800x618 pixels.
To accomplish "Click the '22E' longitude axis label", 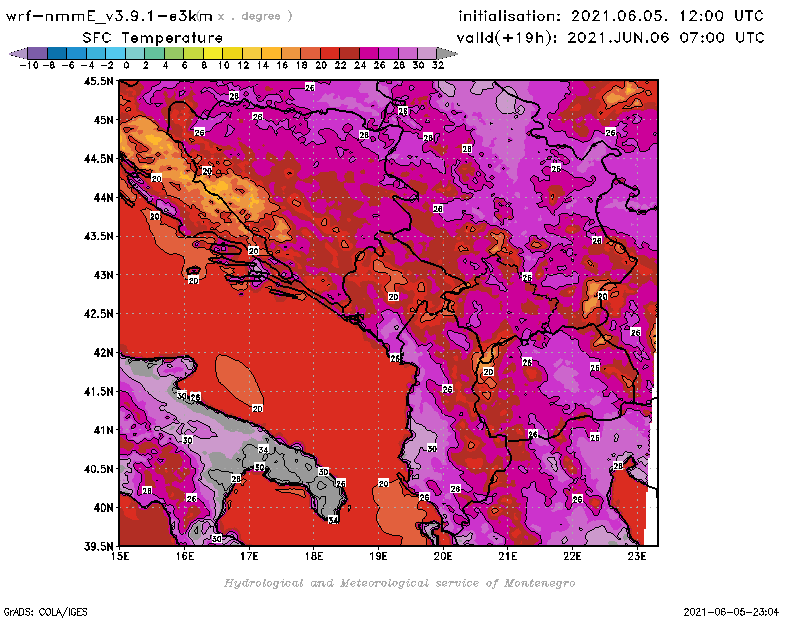I will pos(572,556).
